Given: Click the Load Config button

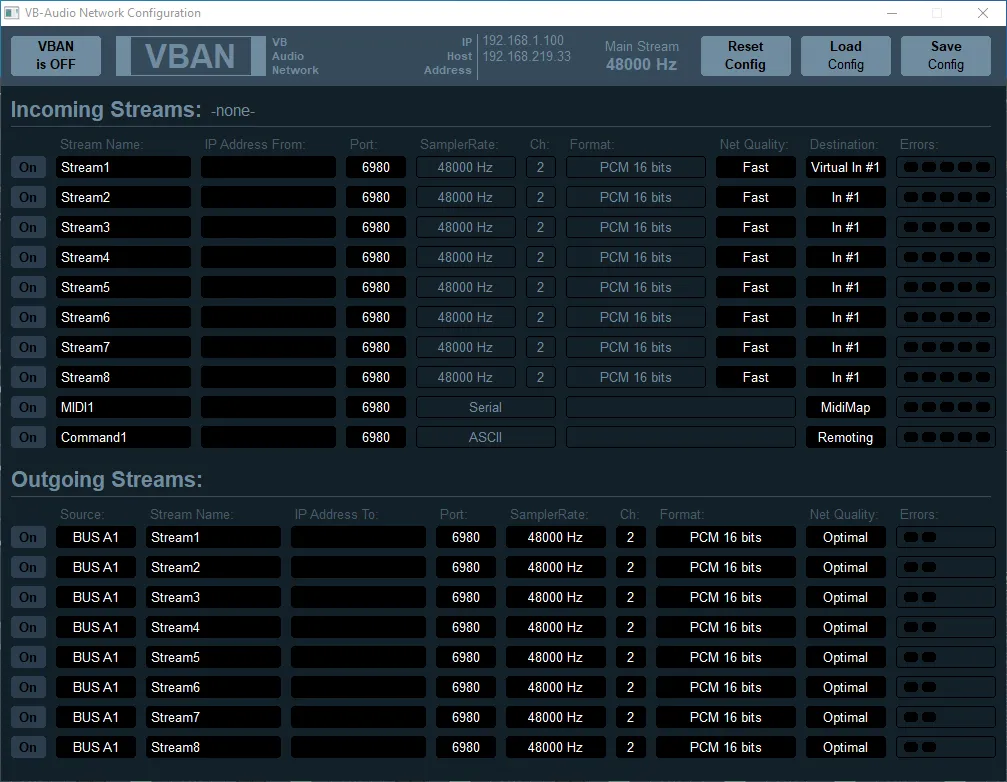Looking at the screenshot, I should coord(845,56).
